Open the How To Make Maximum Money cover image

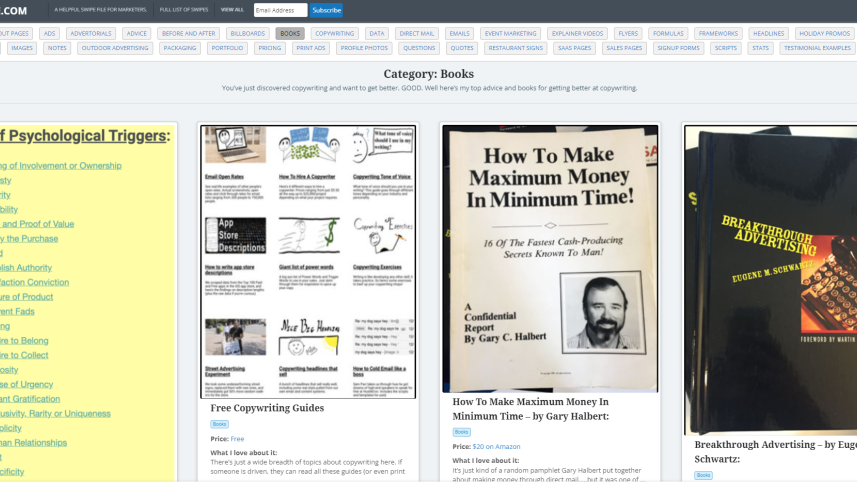pos(550,258)
